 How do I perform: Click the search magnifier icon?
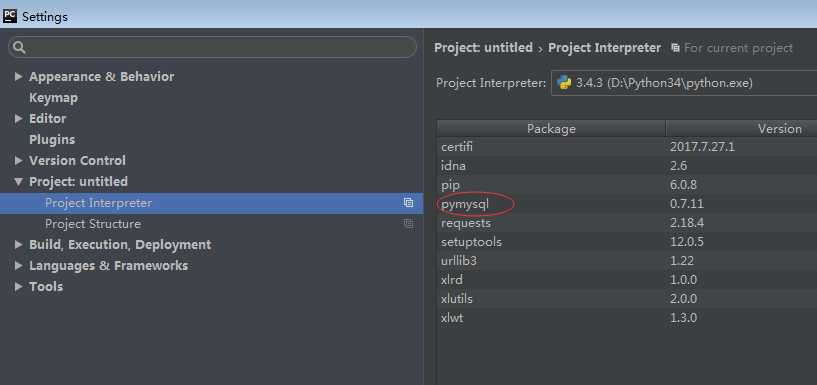19,47
